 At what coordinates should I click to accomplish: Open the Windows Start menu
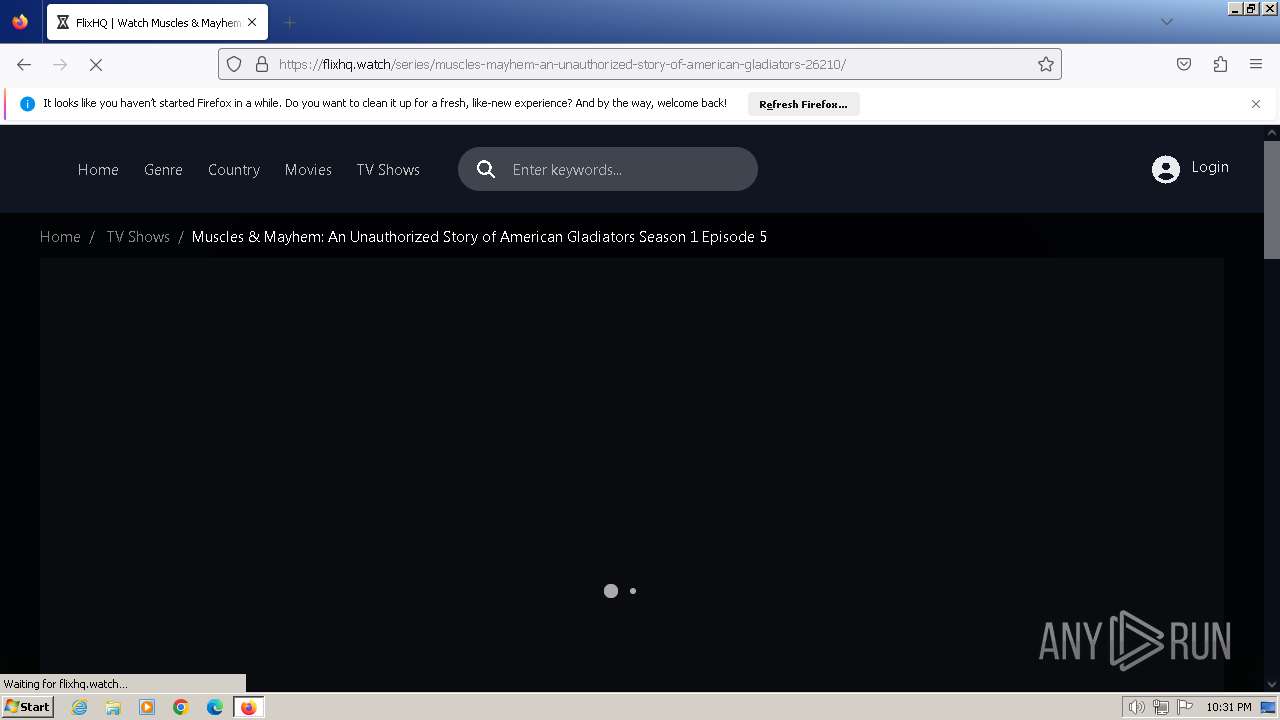coord(28,707)
